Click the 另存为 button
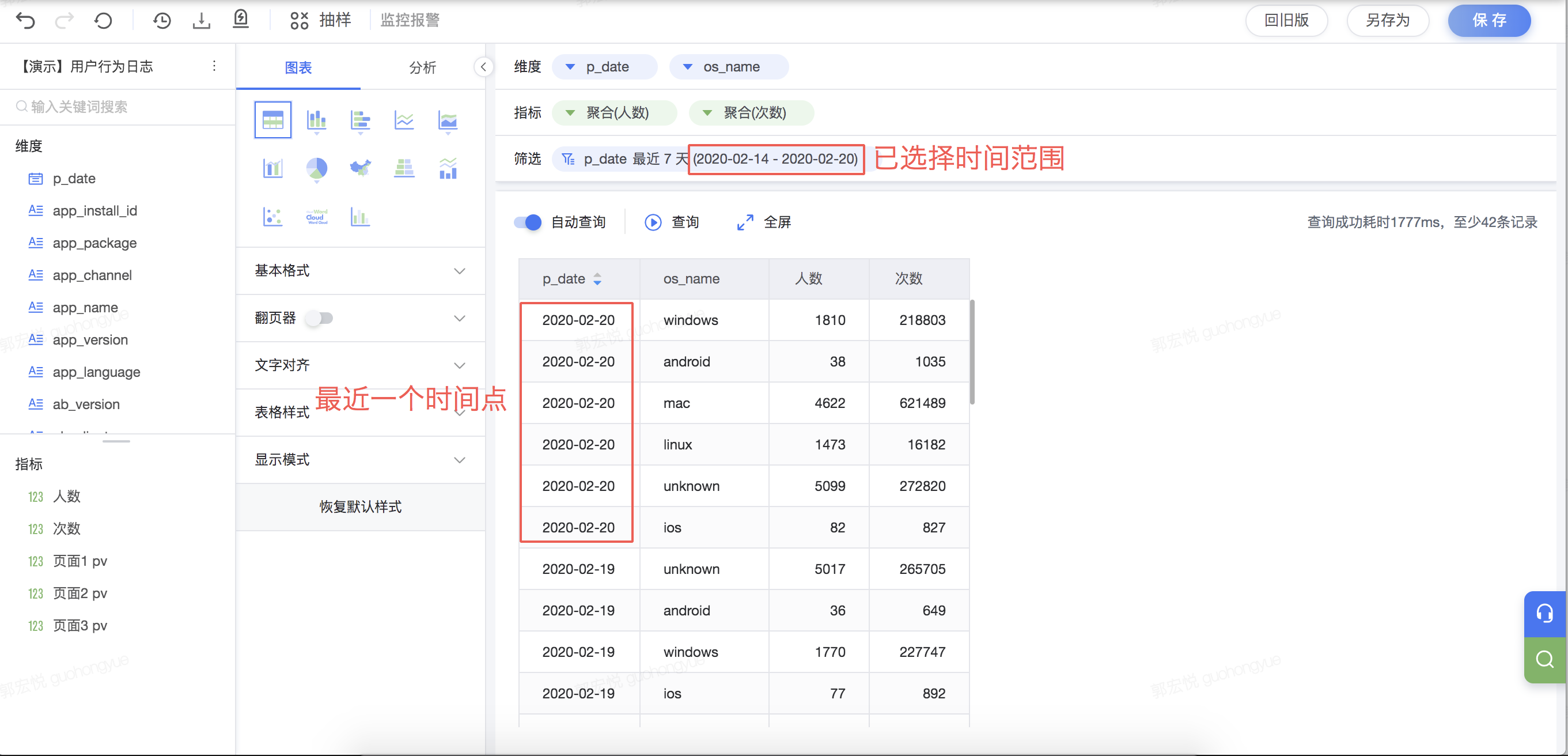1568x756 pixels. 1387,20
